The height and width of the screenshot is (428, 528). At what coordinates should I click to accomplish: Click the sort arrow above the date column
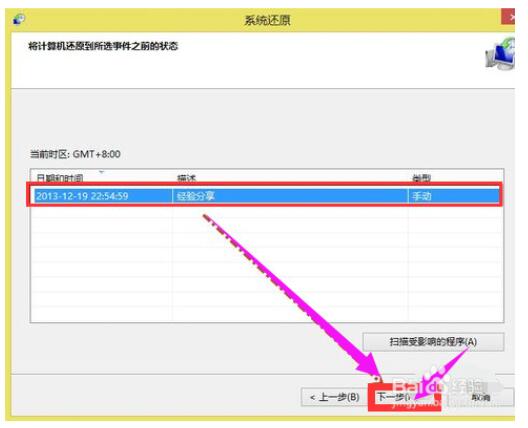(x=101, y=172)
